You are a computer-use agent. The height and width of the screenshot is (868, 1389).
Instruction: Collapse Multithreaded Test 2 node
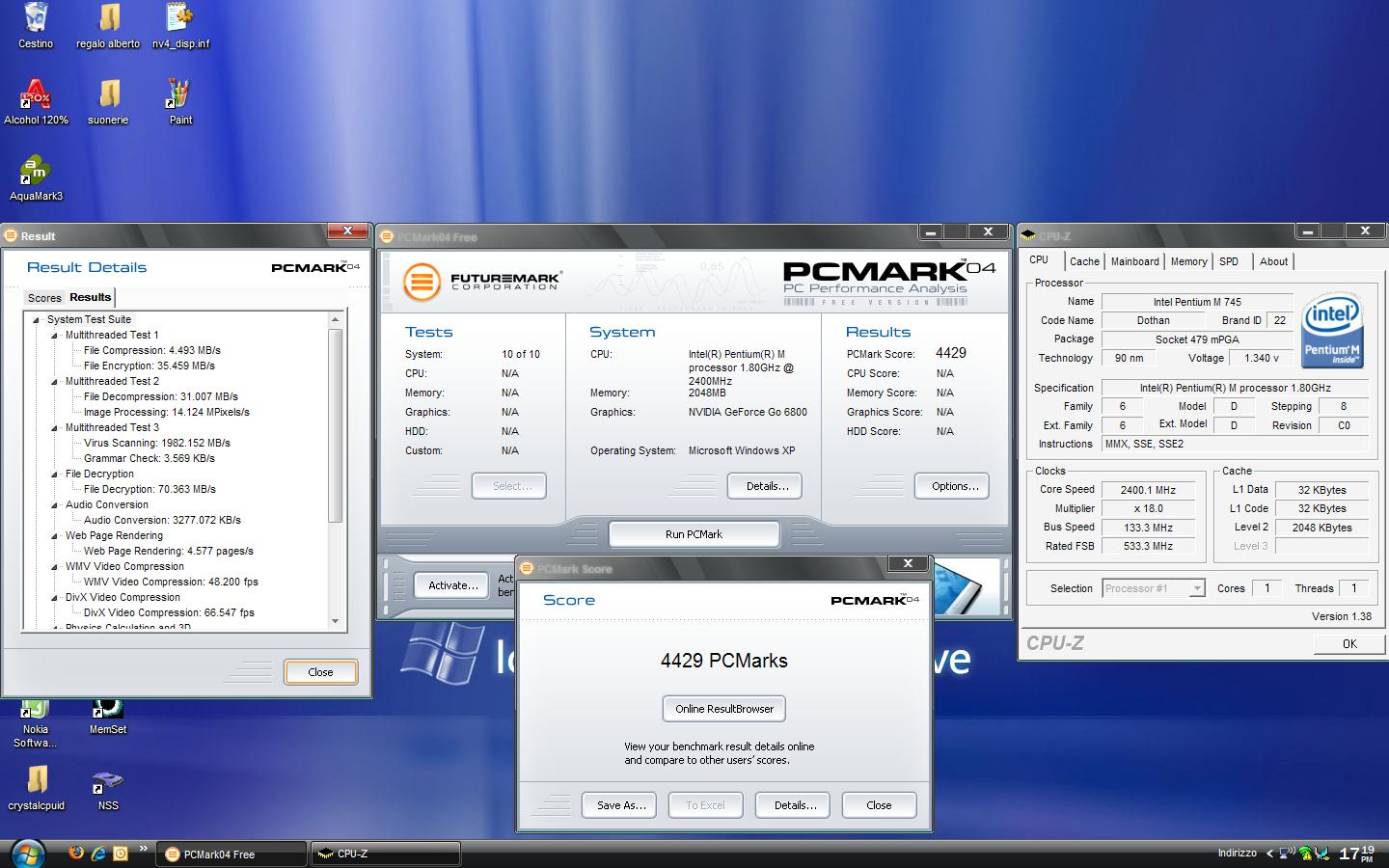pyautogui.click(x=54, y=382)
